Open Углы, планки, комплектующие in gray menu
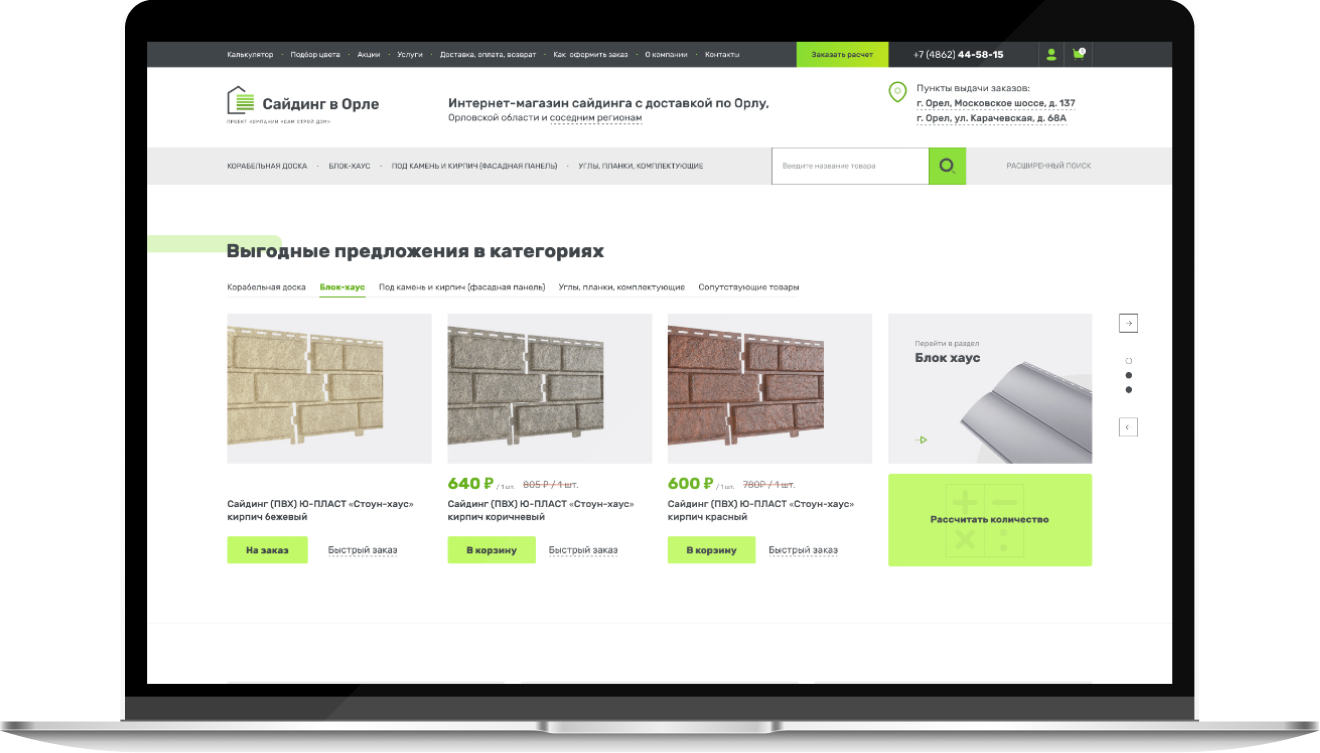The height and width of the screenshot is (753, 1320). (640, 166)
